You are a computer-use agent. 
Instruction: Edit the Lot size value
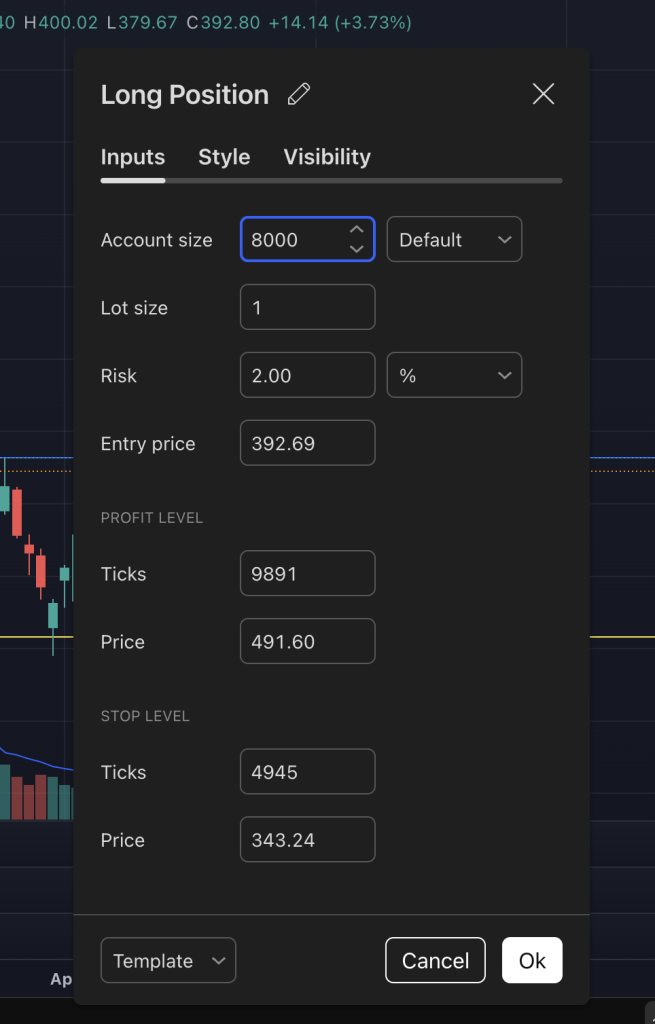[x=307, y=307]
